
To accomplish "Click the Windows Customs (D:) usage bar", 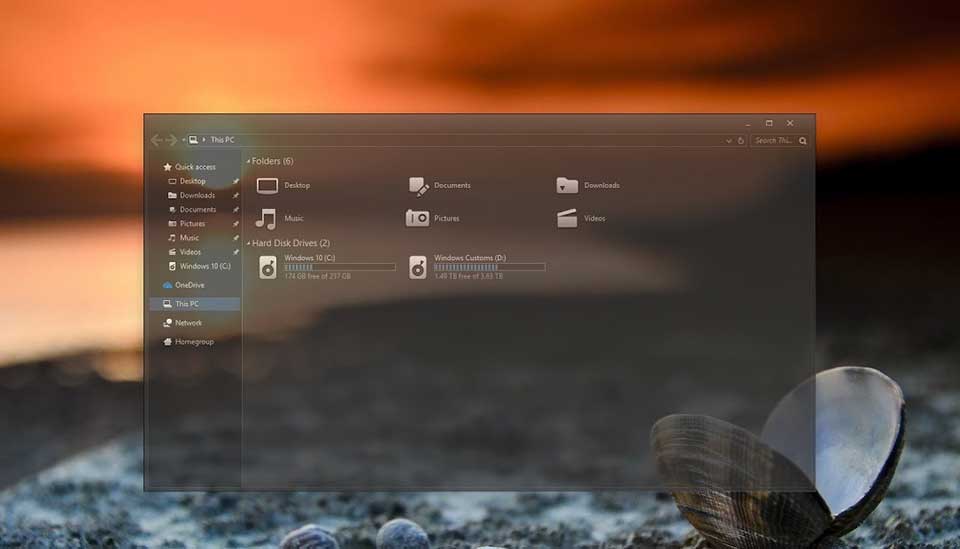I will point(489,267).
